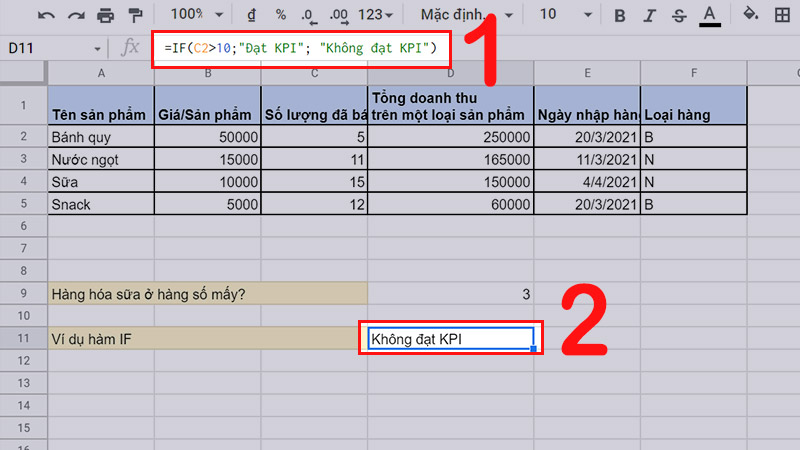Screen dimensions: 800x450
Task: Select the row 5 header
Action: coord(23,204)
